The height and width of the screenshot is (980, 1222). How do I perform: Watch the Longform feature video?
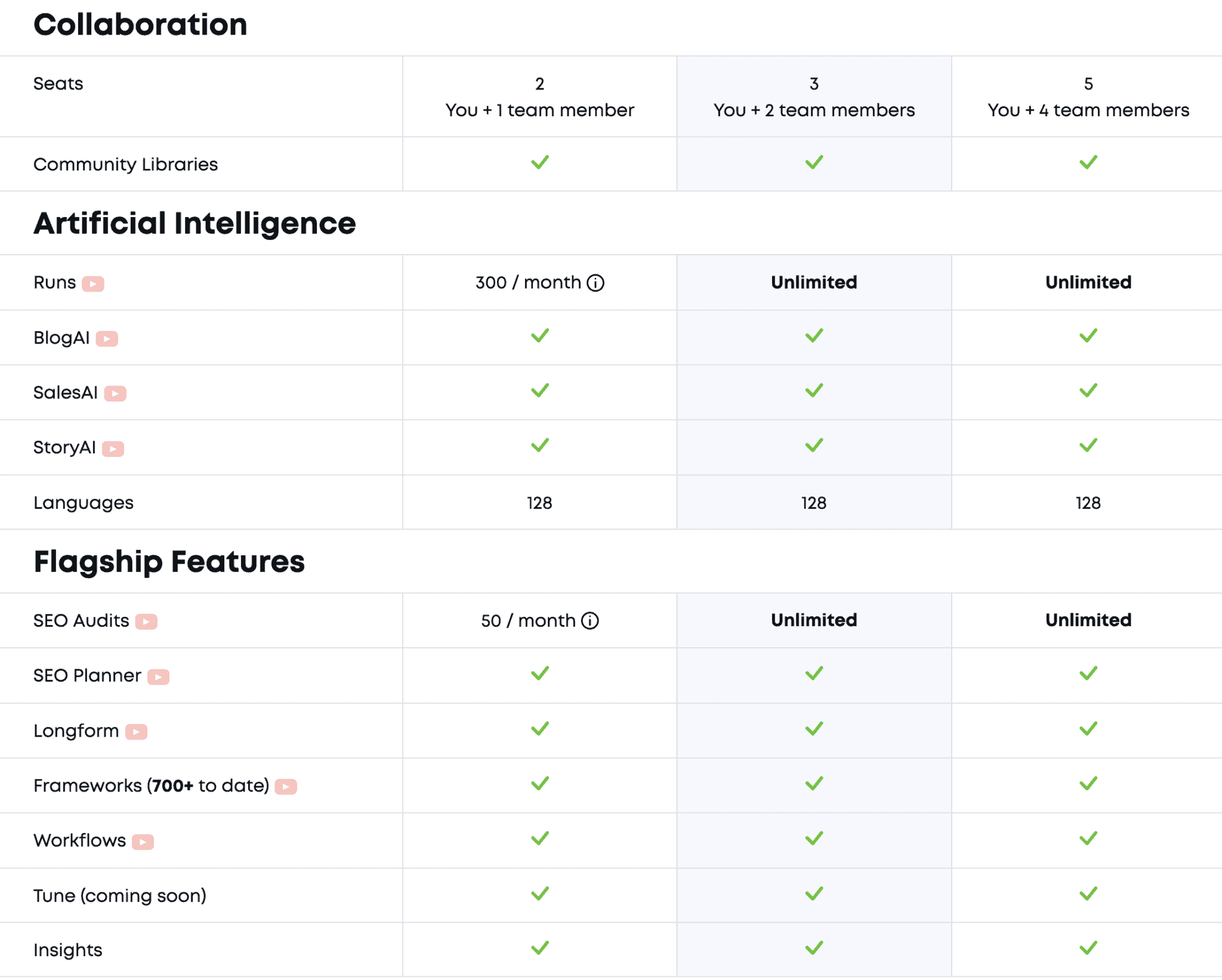(136, 731)
